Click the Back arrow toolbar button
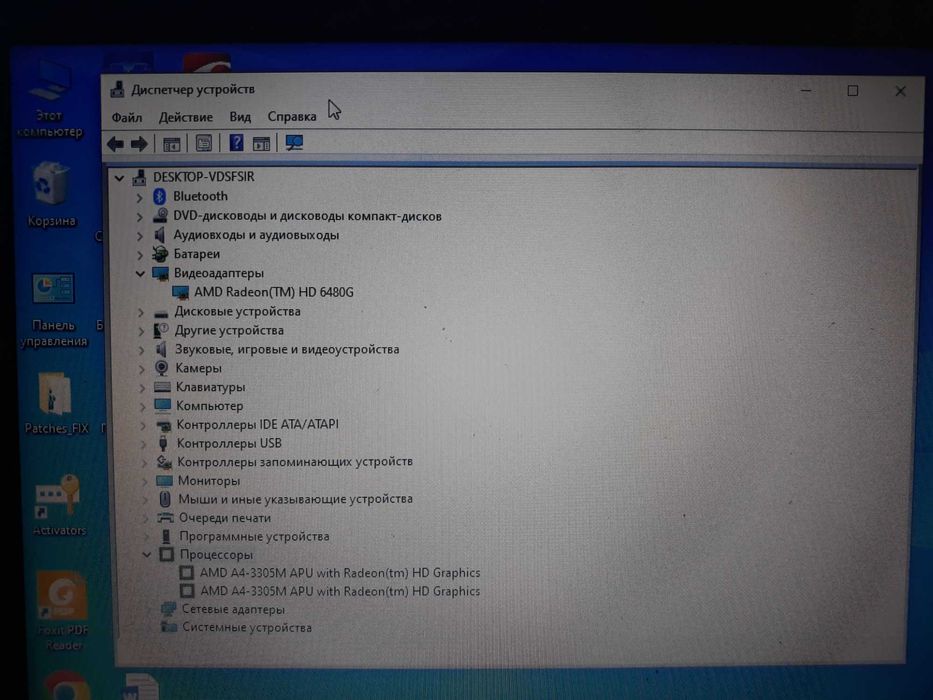This screenshot has width=933, height=700. tap(115, 143)
